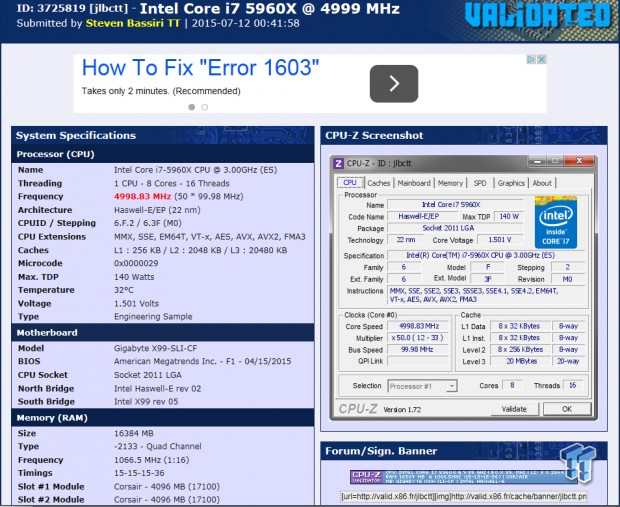Click the Slot #1 Module Corsair entry
This screenshot has width=620, height=507.
click(166, 486)
